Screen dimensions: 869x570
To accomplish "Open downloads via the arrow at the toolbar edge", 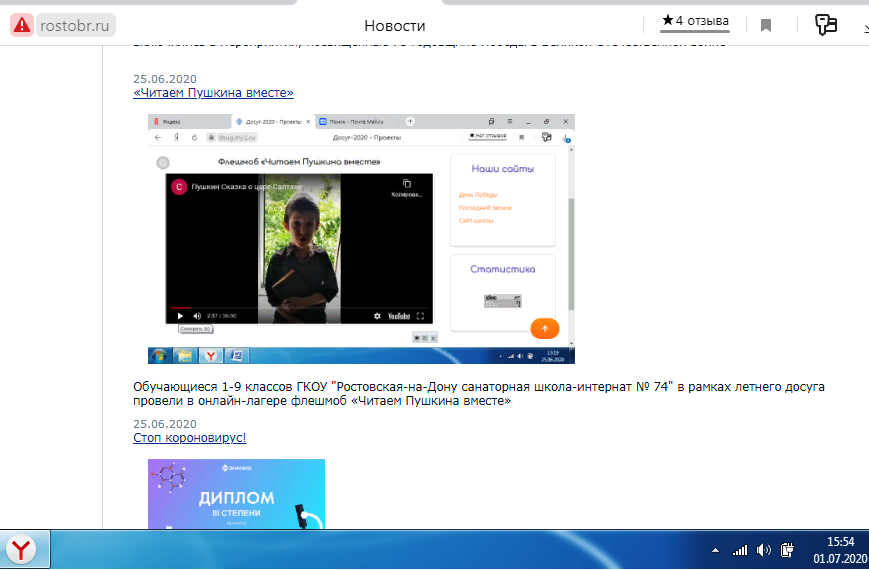I will click(x=863, y=27).
